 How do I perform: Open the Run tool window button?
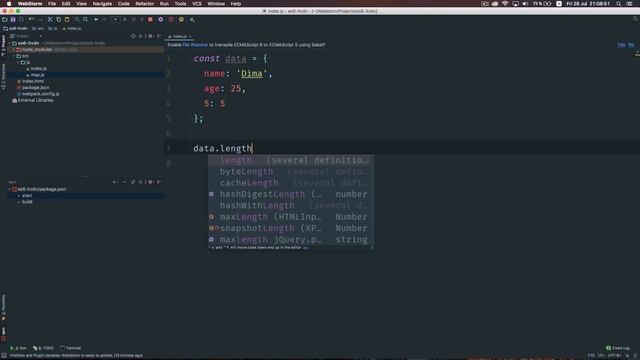point(19,348)
